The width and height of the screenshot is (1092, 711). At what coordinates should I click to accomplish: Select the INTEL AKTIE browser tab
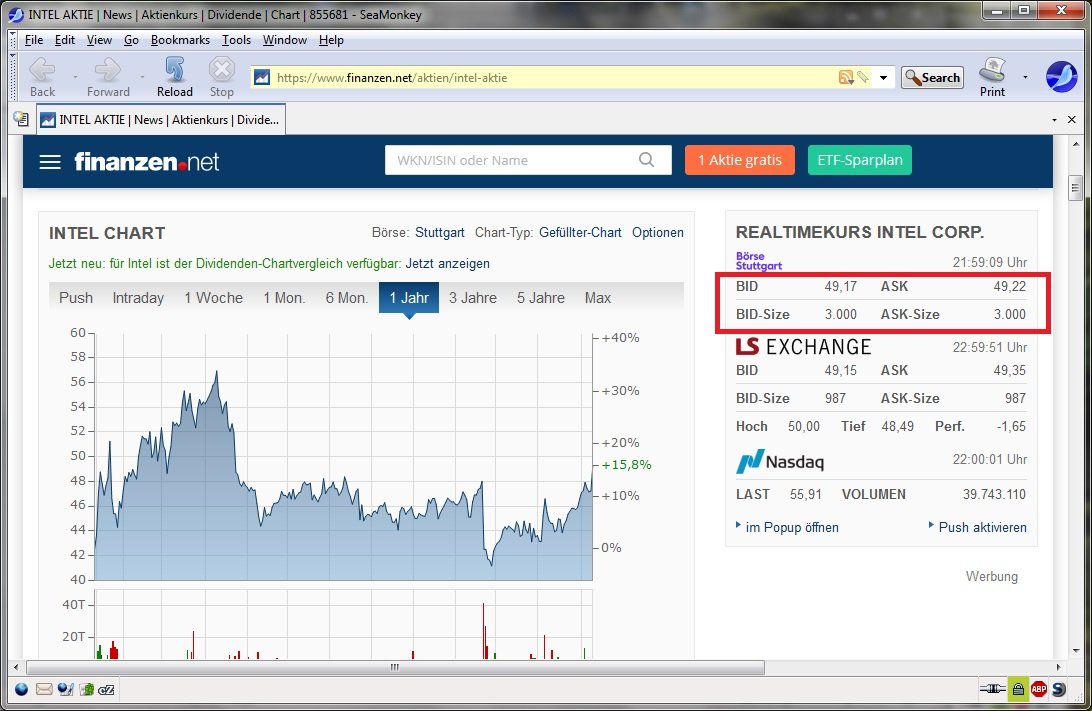pos(161,120)
